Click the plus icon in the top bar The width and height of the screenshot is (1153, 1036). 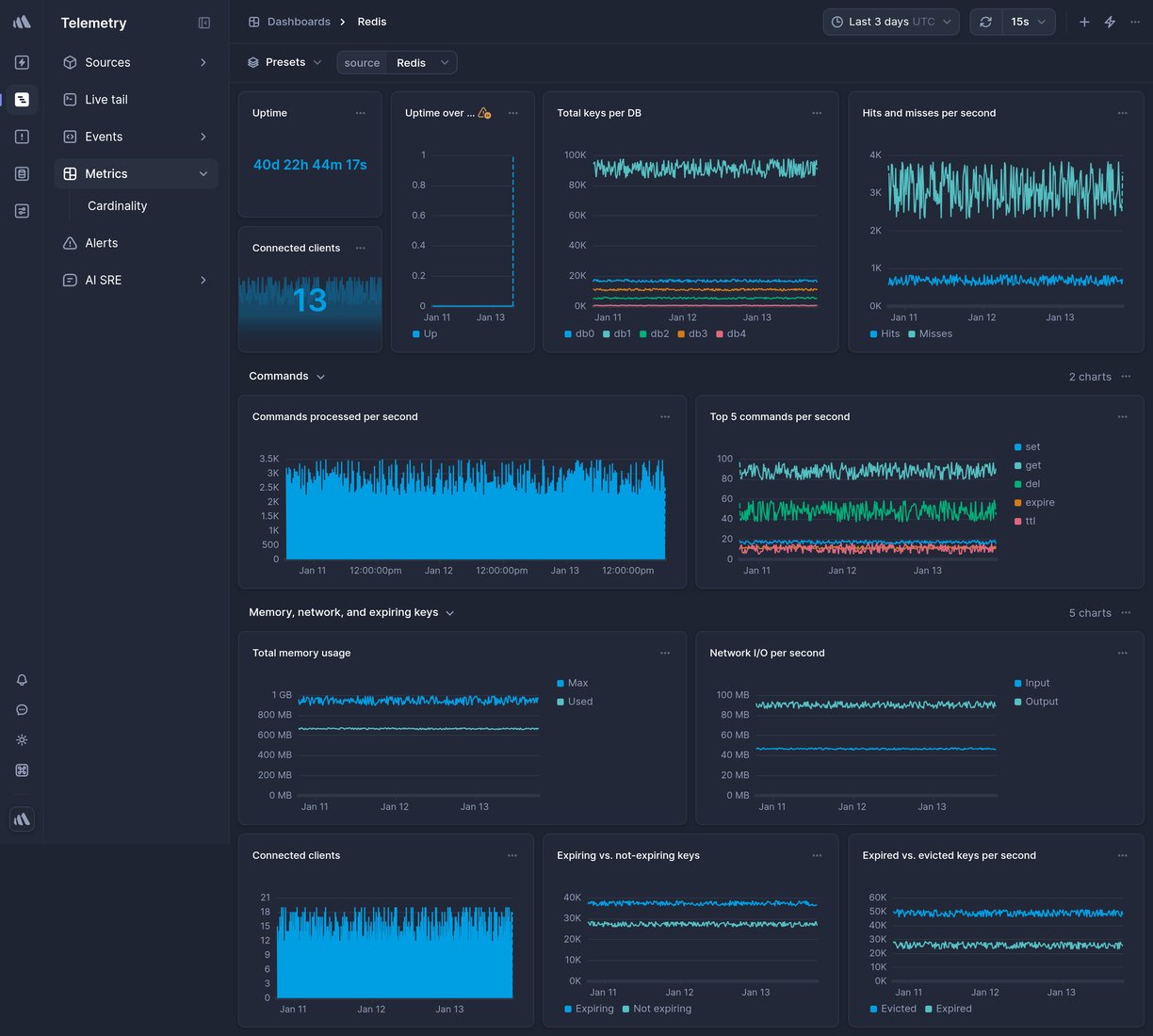[x=1083, y=21]
